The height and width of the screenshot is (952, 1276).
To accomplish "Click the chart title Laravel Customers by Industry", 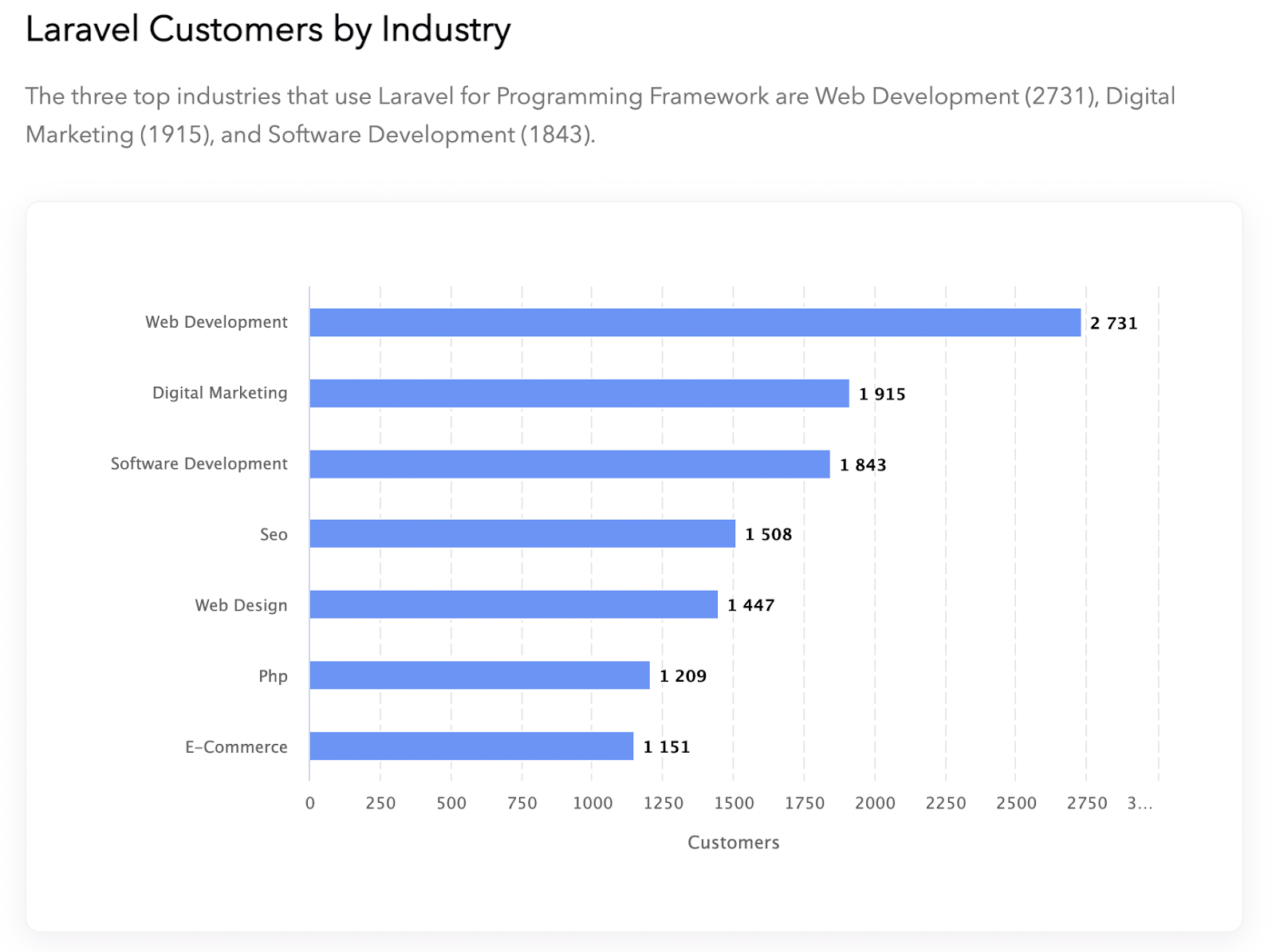I will [267, 30].
